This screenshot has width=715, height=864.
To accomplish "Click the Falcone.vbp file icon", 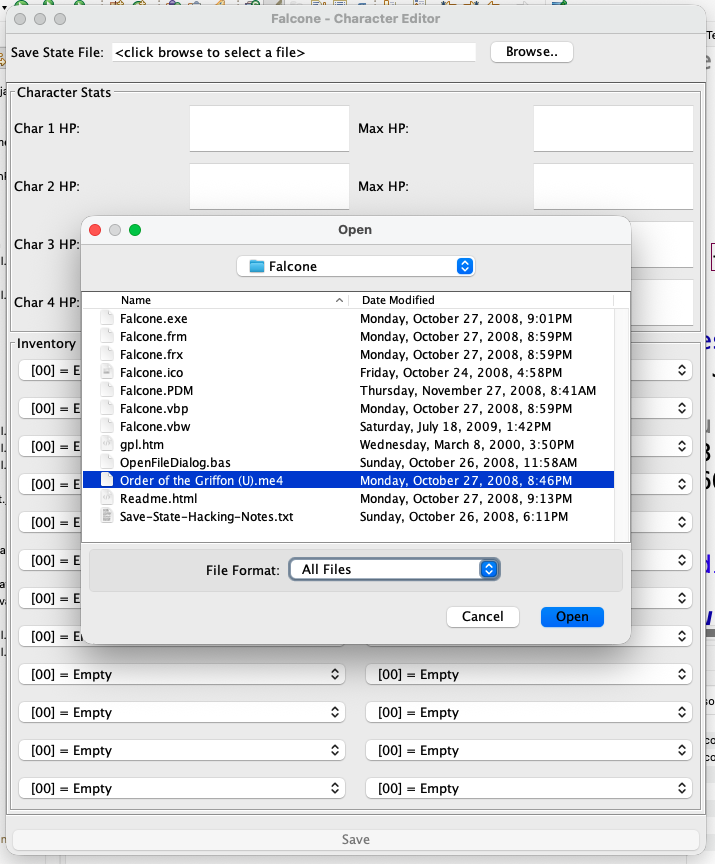I will (x=107, y=408).
